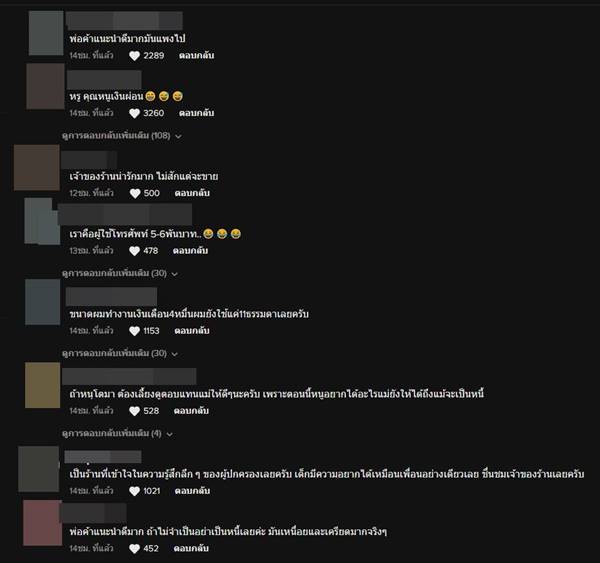Screen dimensions: 600x563
Task: Reply to the comment with 500 likes
Action: [192, 193]
